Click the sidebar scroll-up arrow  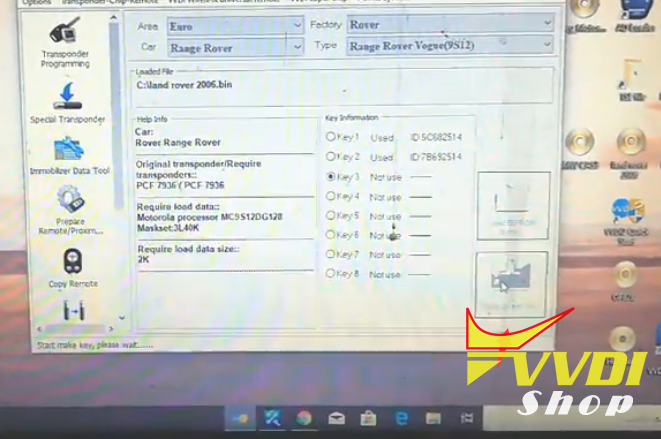(x=113, y=18)
